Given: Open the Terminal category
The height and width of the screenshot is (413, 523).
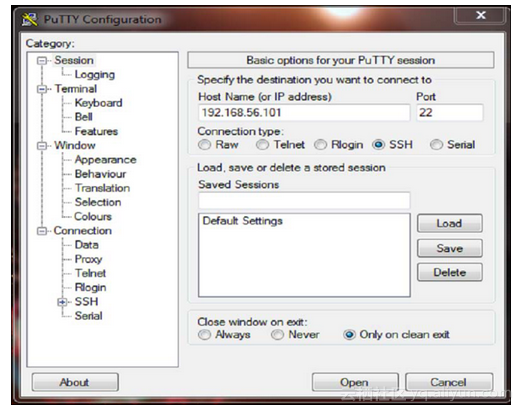Looking at the screenshot, I should tap(76, 89).
